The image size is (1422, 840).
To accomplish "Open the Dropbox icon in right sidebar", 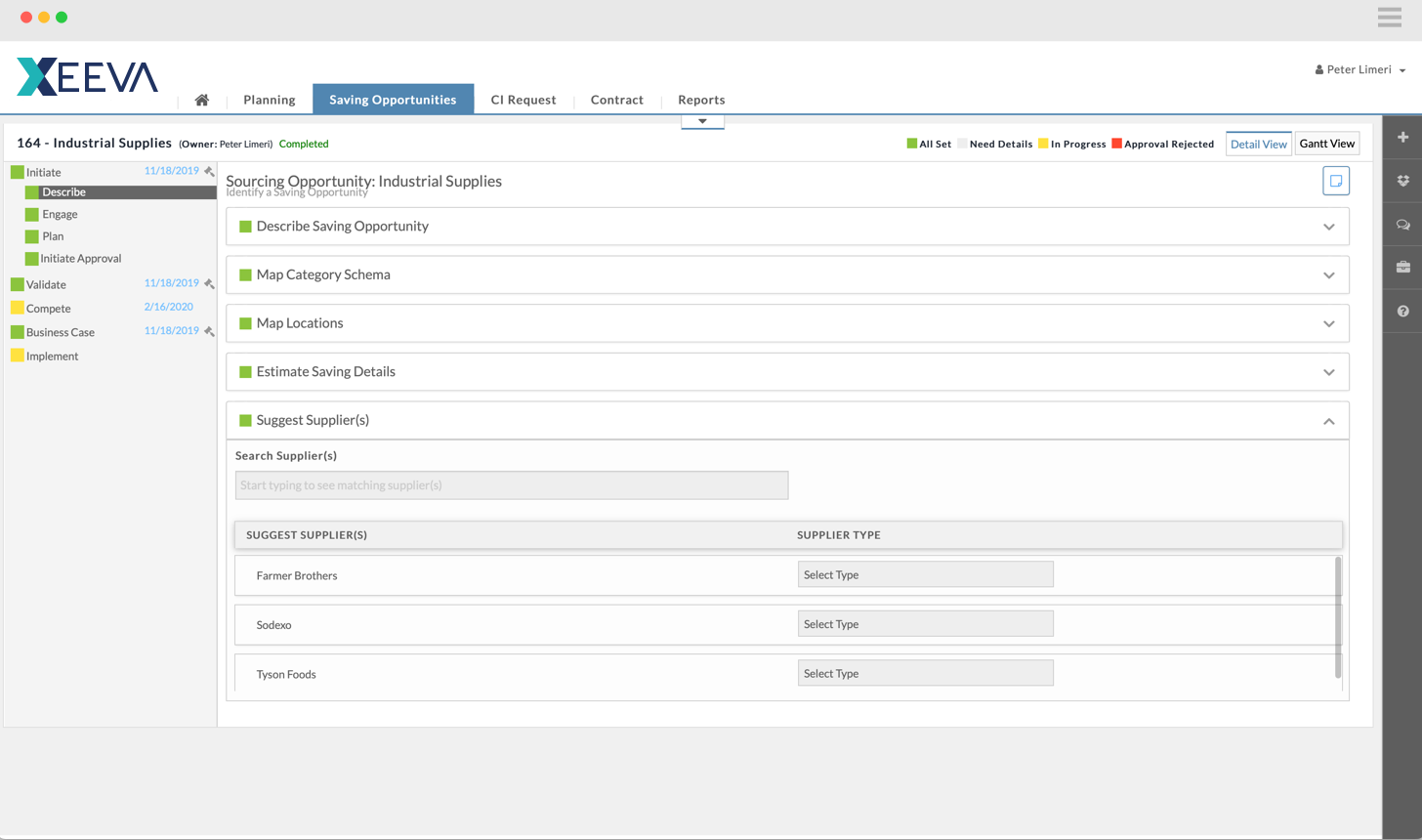I will pyautogui.click(x=1402, y=181).
